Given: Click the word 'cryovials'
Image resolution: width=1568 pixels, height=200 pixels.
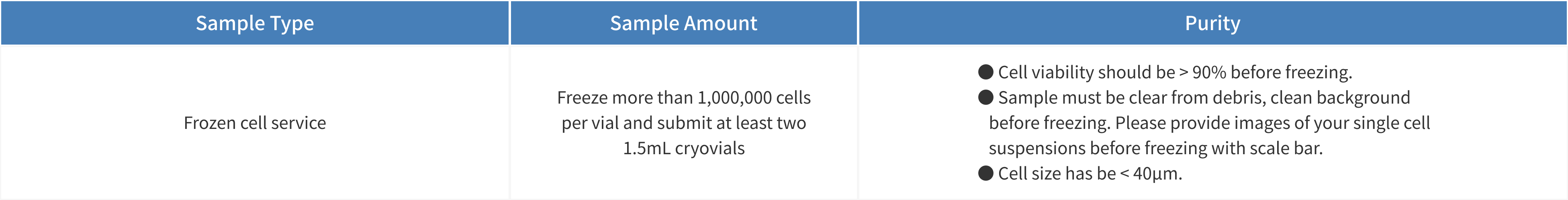Looking at the screenshot, I should coord(710,148).
